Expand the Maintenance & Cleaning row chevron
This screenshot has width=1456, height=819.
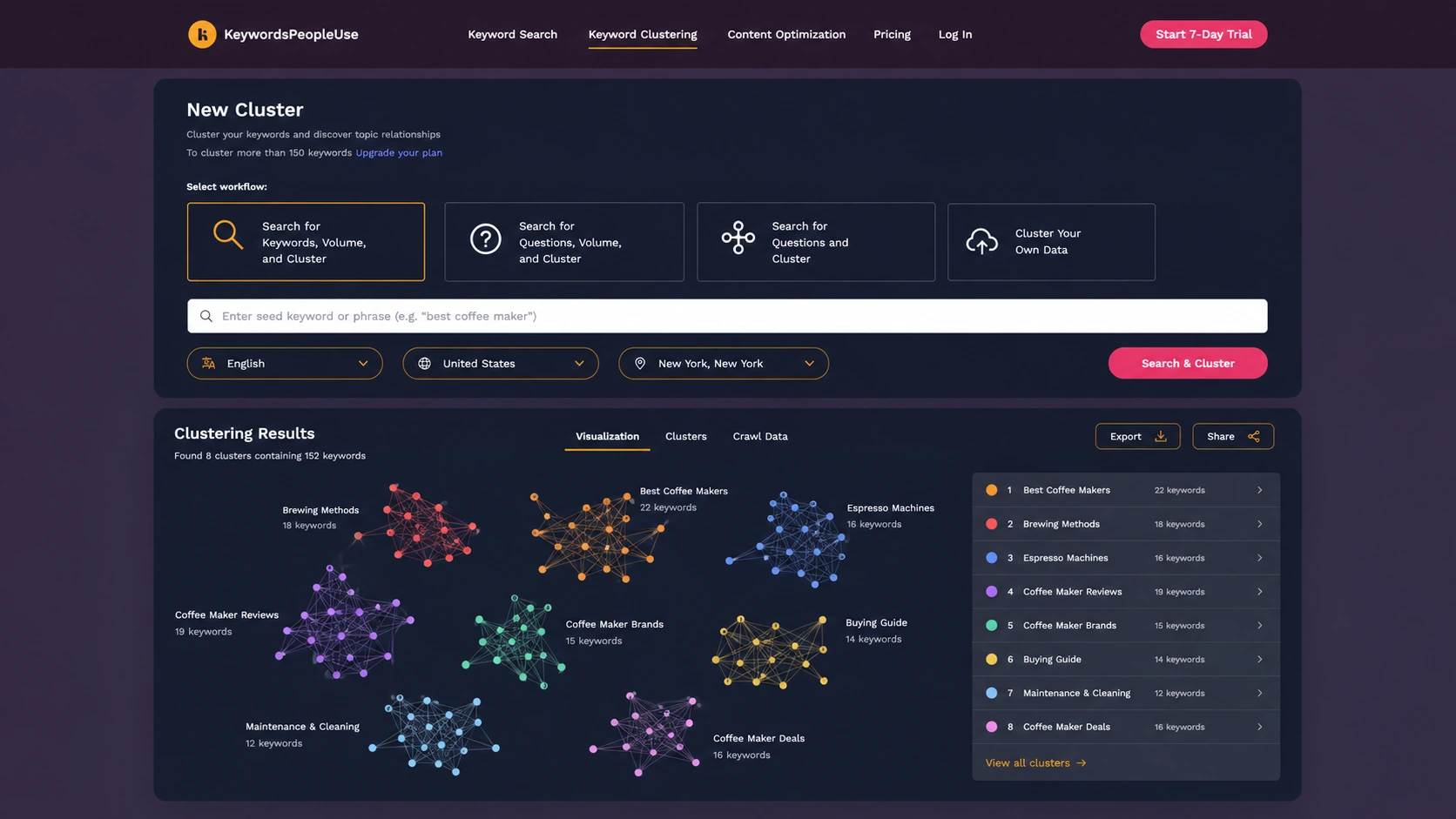1259,694
